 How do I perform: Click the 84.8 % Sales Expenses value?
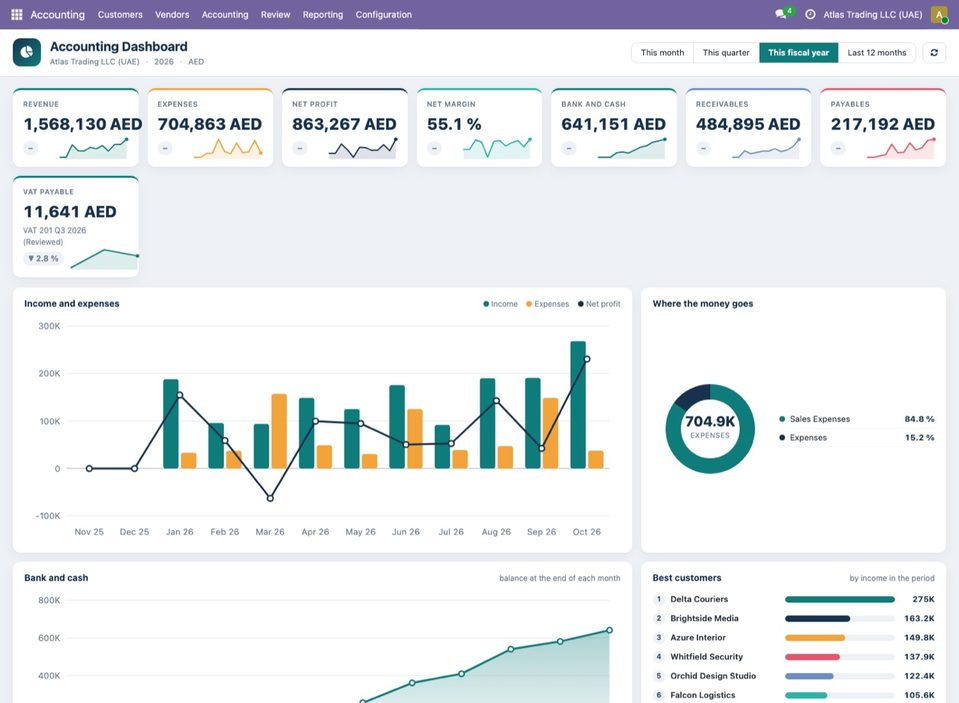click(919, 419)
